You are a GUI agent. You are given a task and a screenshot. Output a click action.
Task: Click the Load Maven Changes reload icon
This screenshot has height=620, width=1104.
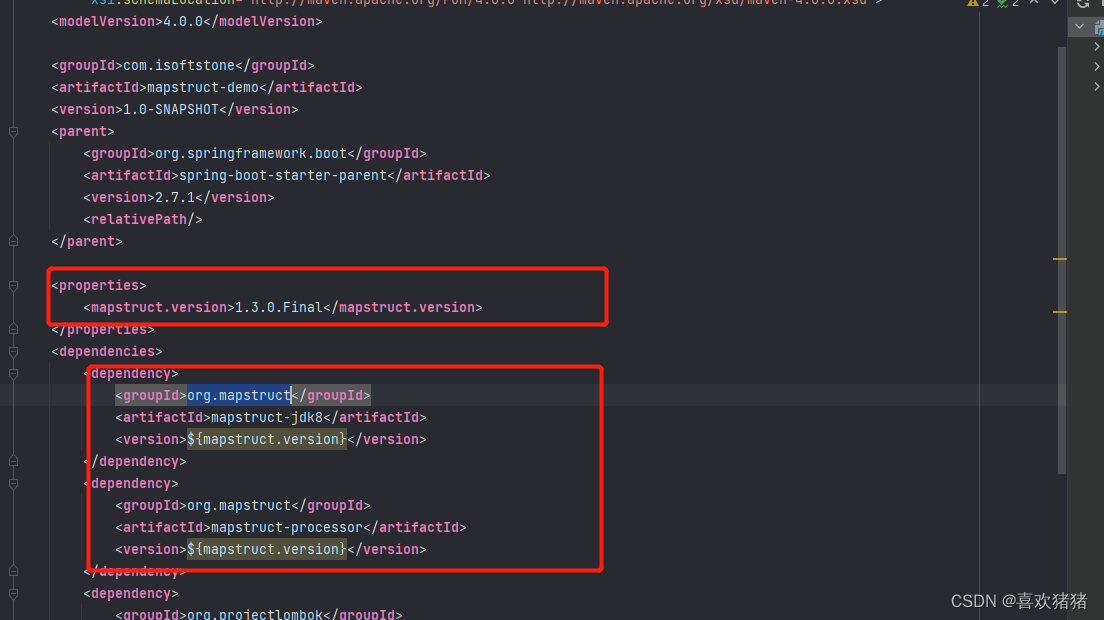pyautogui.click(x=1082, y=5)
